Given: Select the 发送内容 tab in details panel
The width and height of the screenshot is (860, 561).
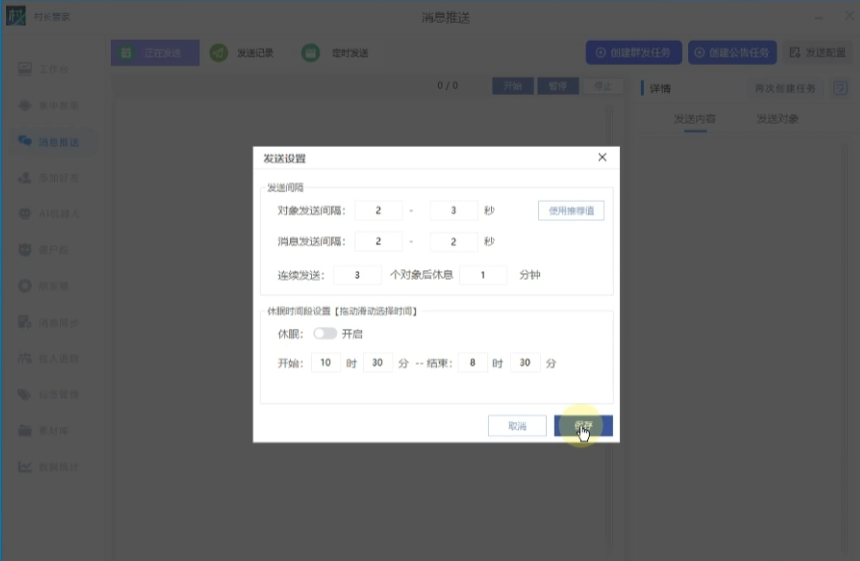Looking at the screenshot, I should click(695, 118).
